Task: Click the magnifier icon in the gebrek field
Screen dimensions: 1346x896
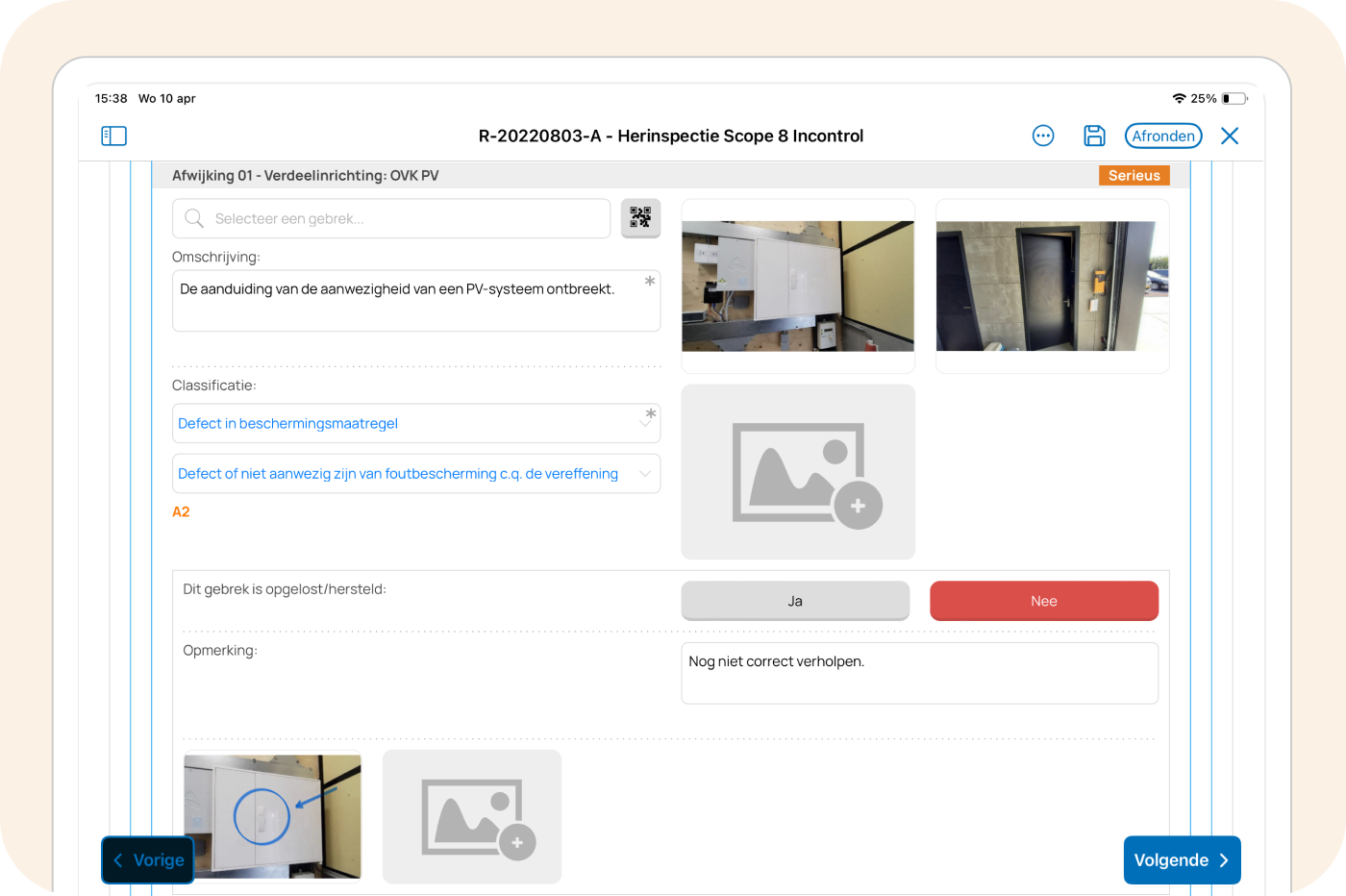Action: tap(193, 218)
